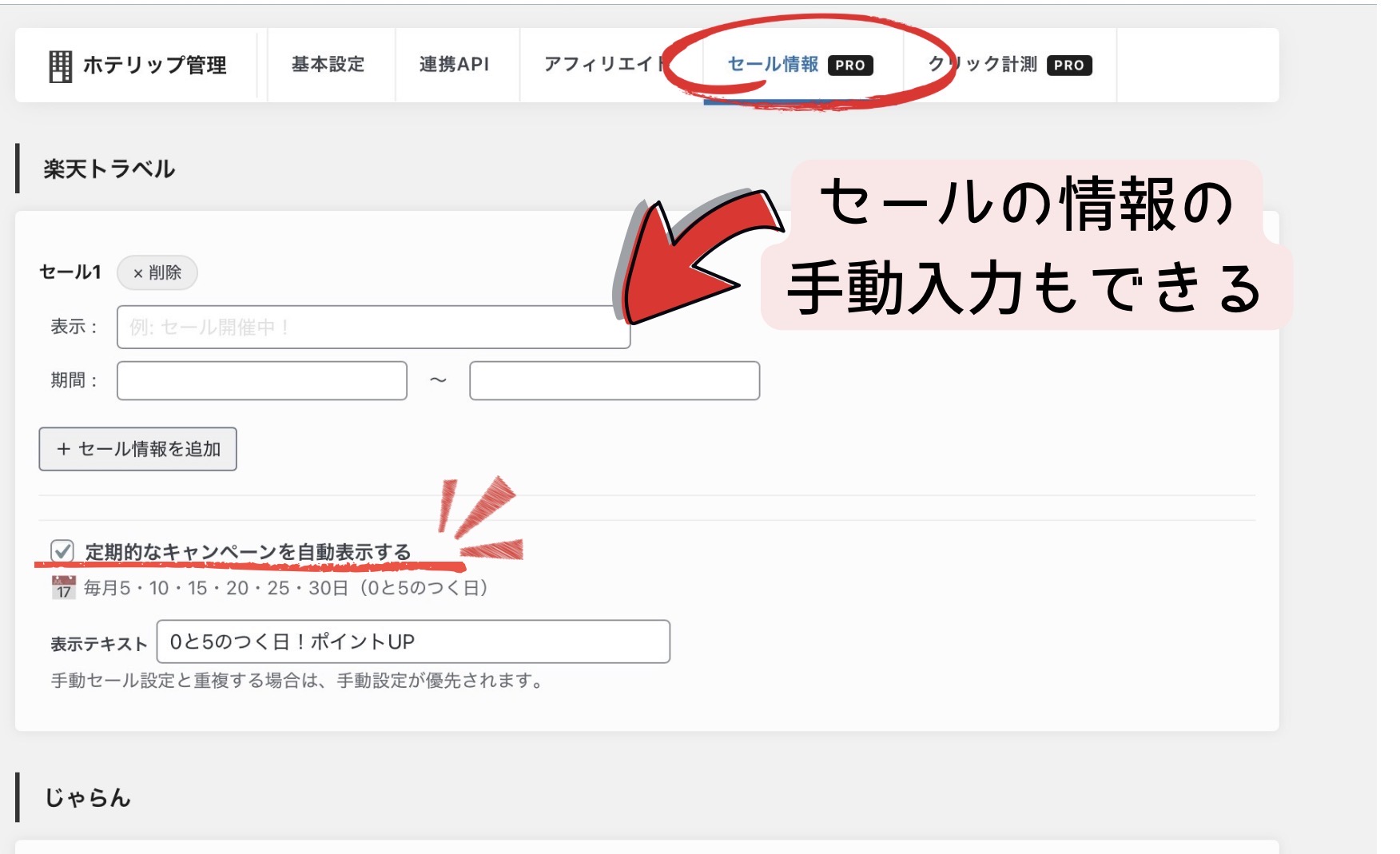1400x854 pixels.
Task: Click the + セール情報を追加 button
Action: 137,449
